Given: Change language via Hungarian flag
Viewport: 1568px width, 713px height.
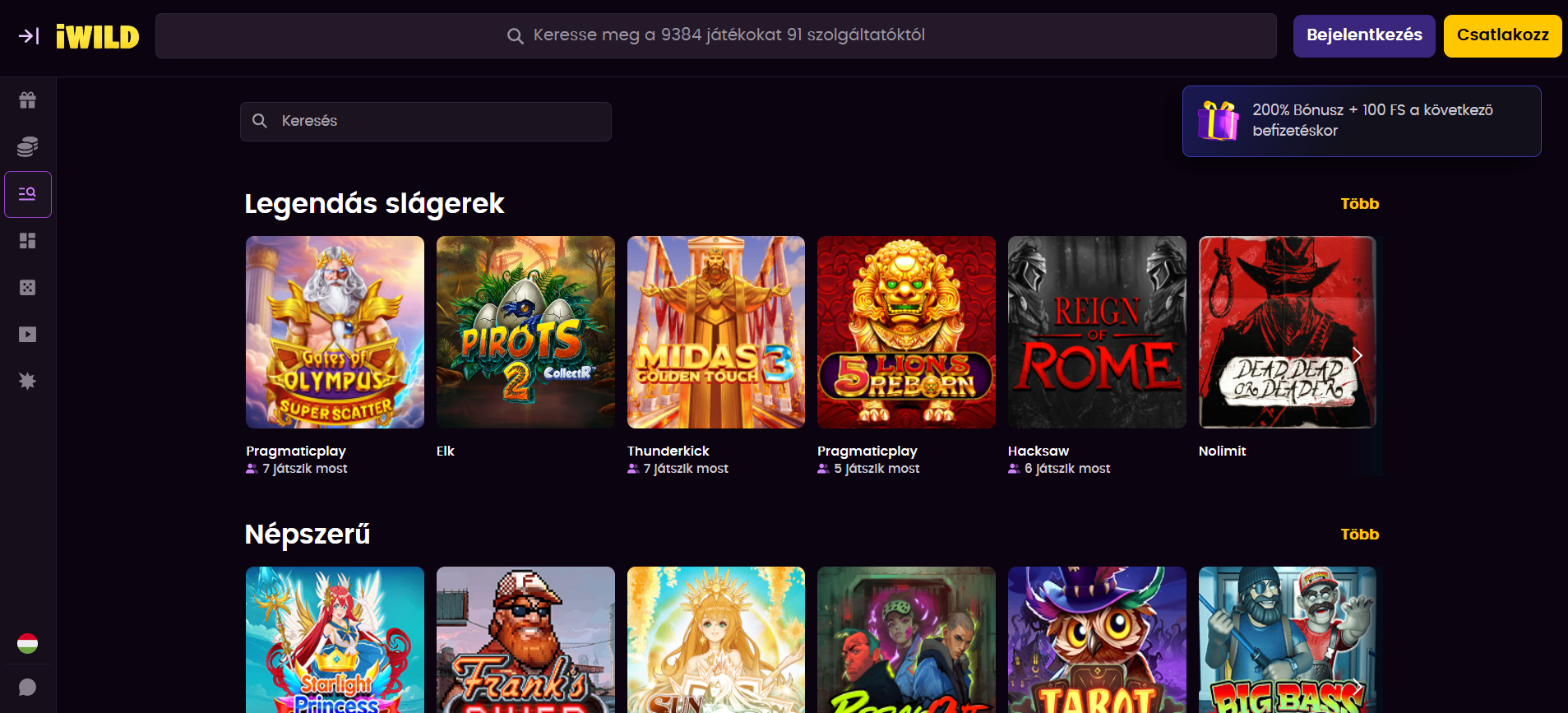Looking at the screenshot, I should point(28,643).
